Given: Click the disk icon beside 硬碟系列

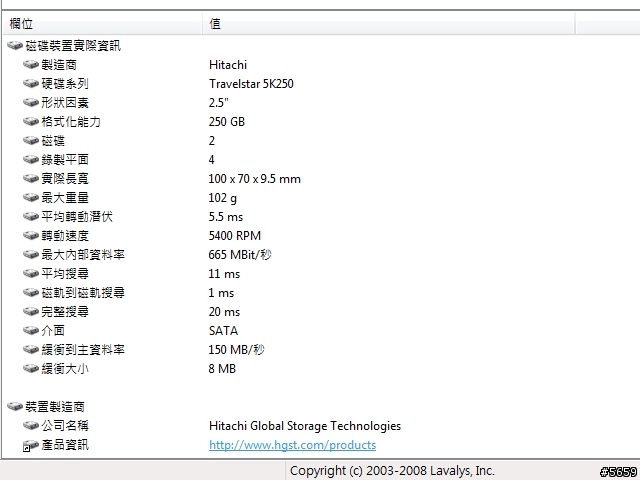Looking at the screenshot, I should (x=31, y=83).
